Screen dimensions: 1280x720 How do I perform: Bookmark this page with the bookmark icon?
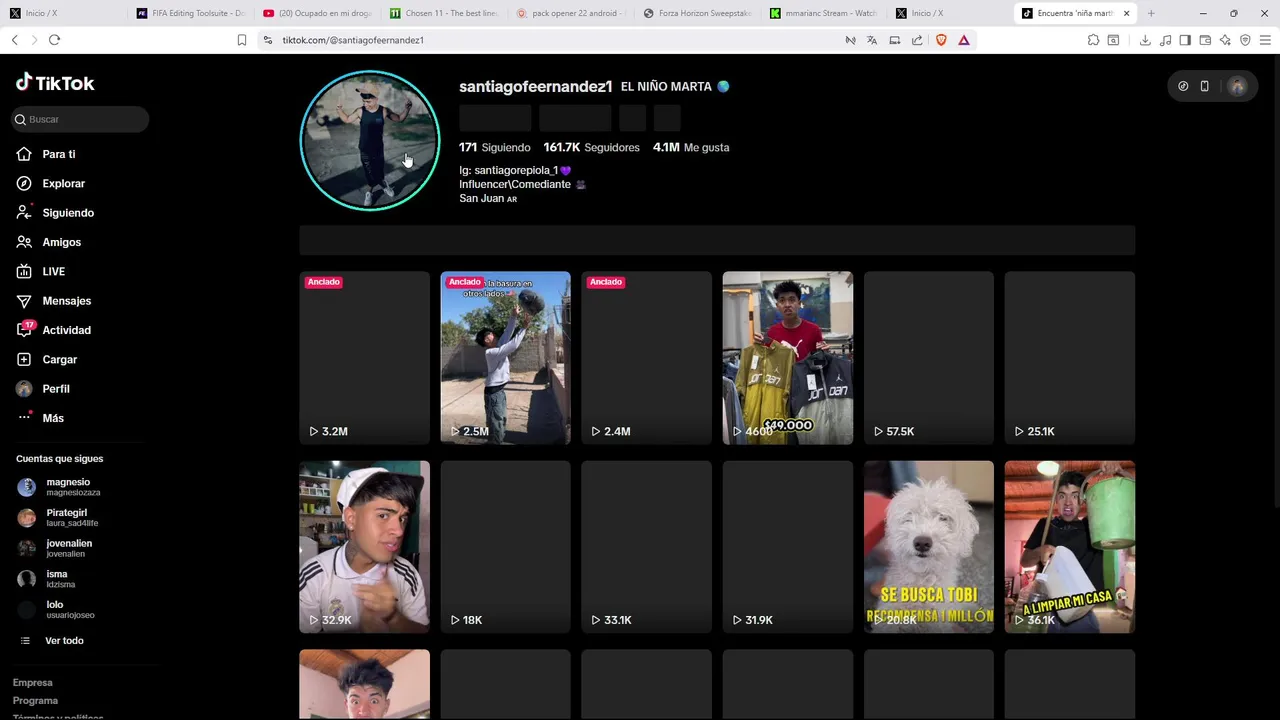coord(241,40)
